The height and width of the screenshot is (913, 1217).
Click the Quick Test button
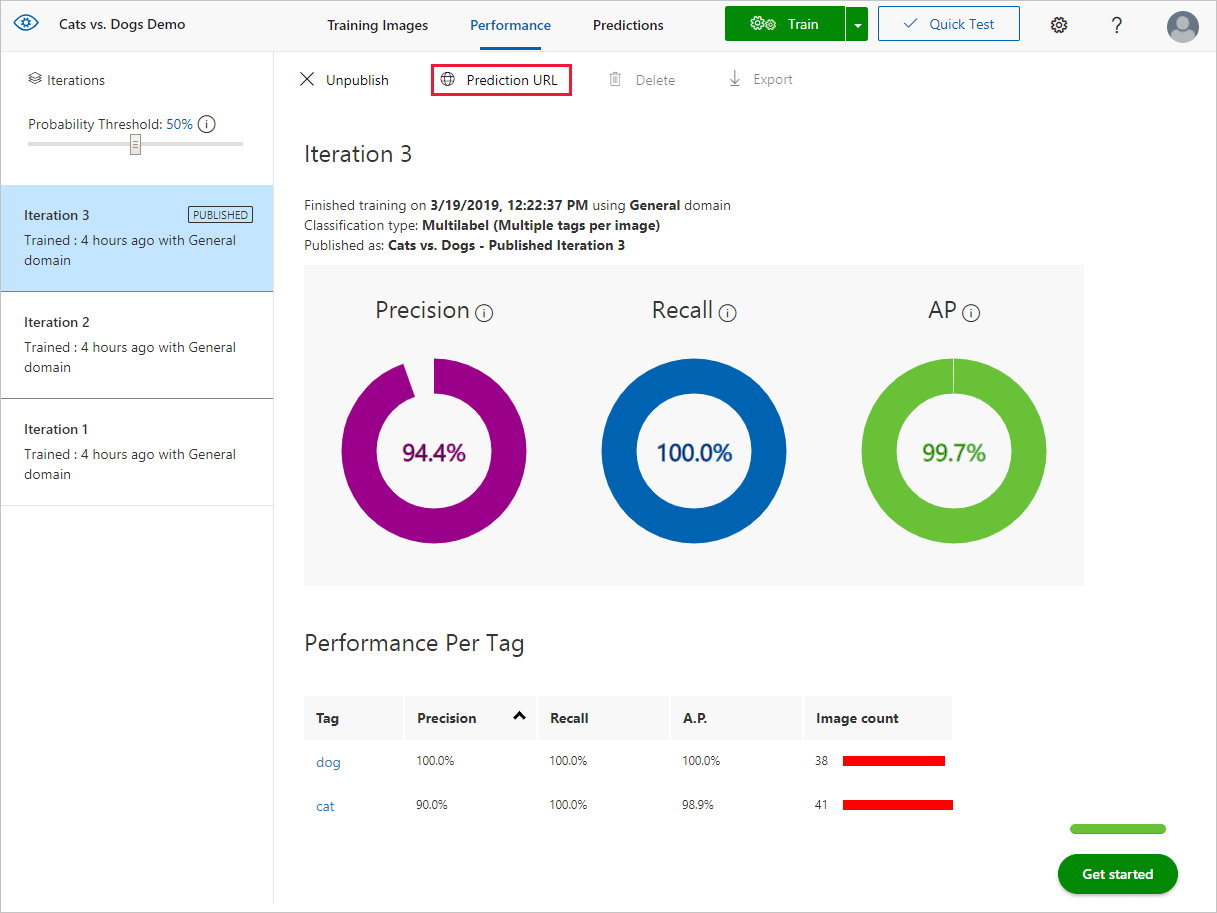click(x=948, y=23)
